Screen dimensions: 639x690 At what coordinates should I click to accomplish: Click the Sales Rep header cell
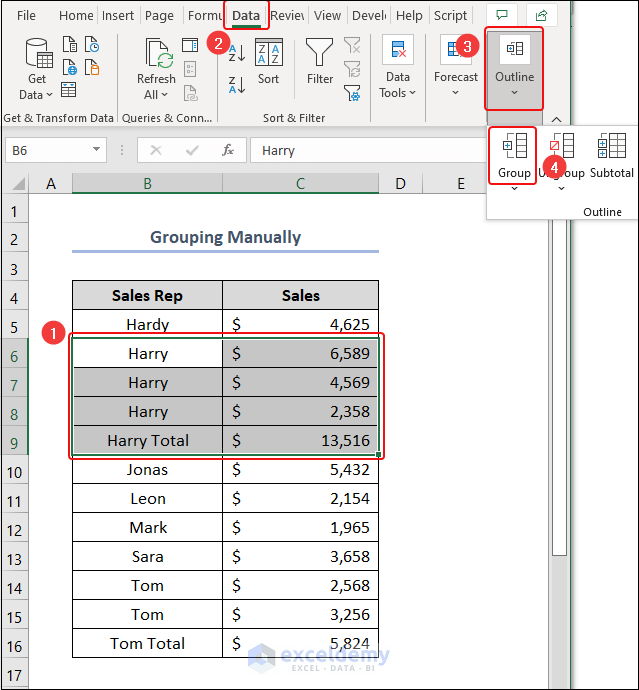[x=147, y=295]
